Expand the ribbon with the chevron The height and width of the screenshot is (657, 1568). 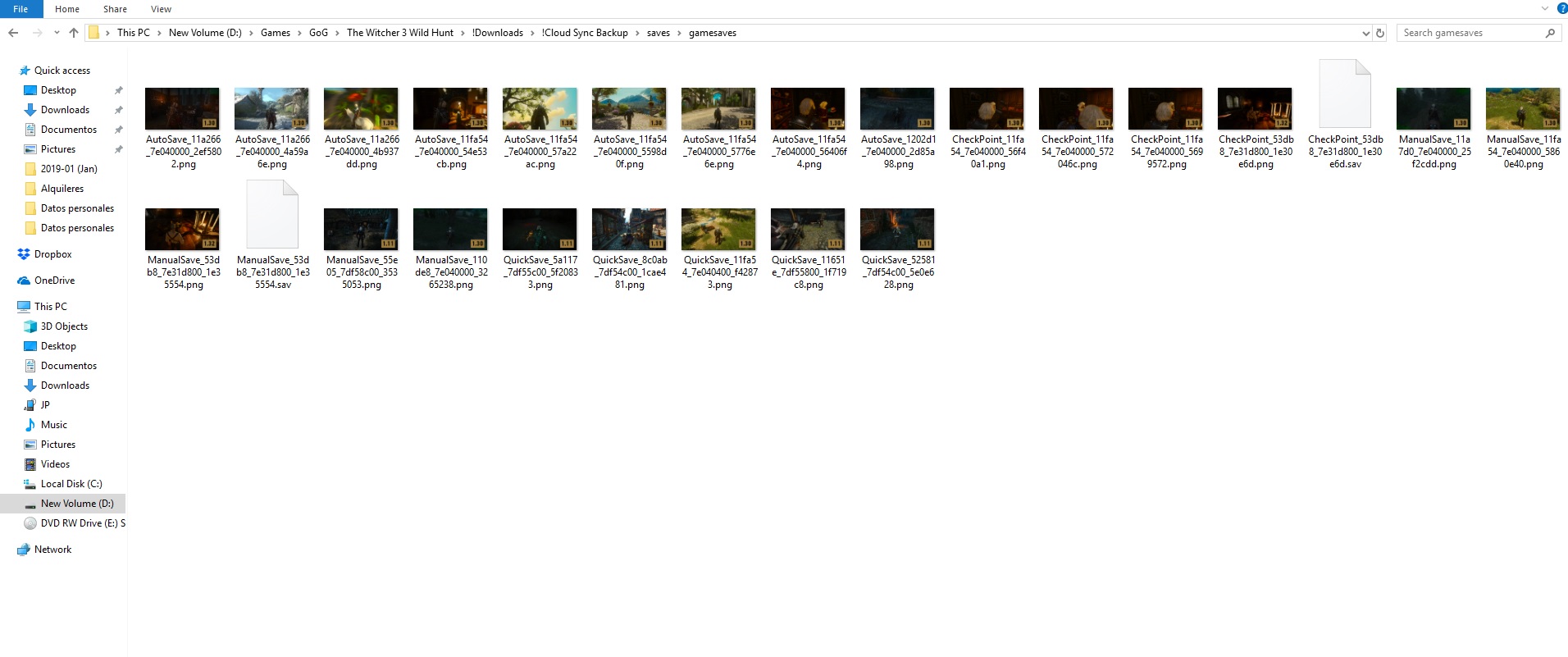pyautogui.click(x=1544, y=8)
